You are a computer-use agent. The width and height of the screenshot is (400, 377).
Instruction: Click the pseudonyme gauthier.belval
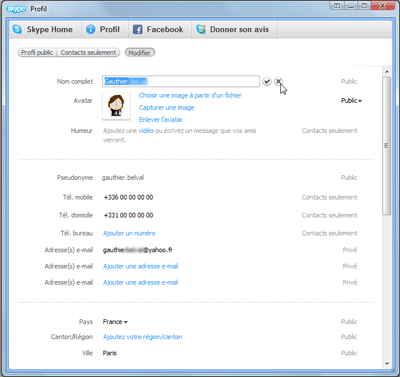click(123, 178)
